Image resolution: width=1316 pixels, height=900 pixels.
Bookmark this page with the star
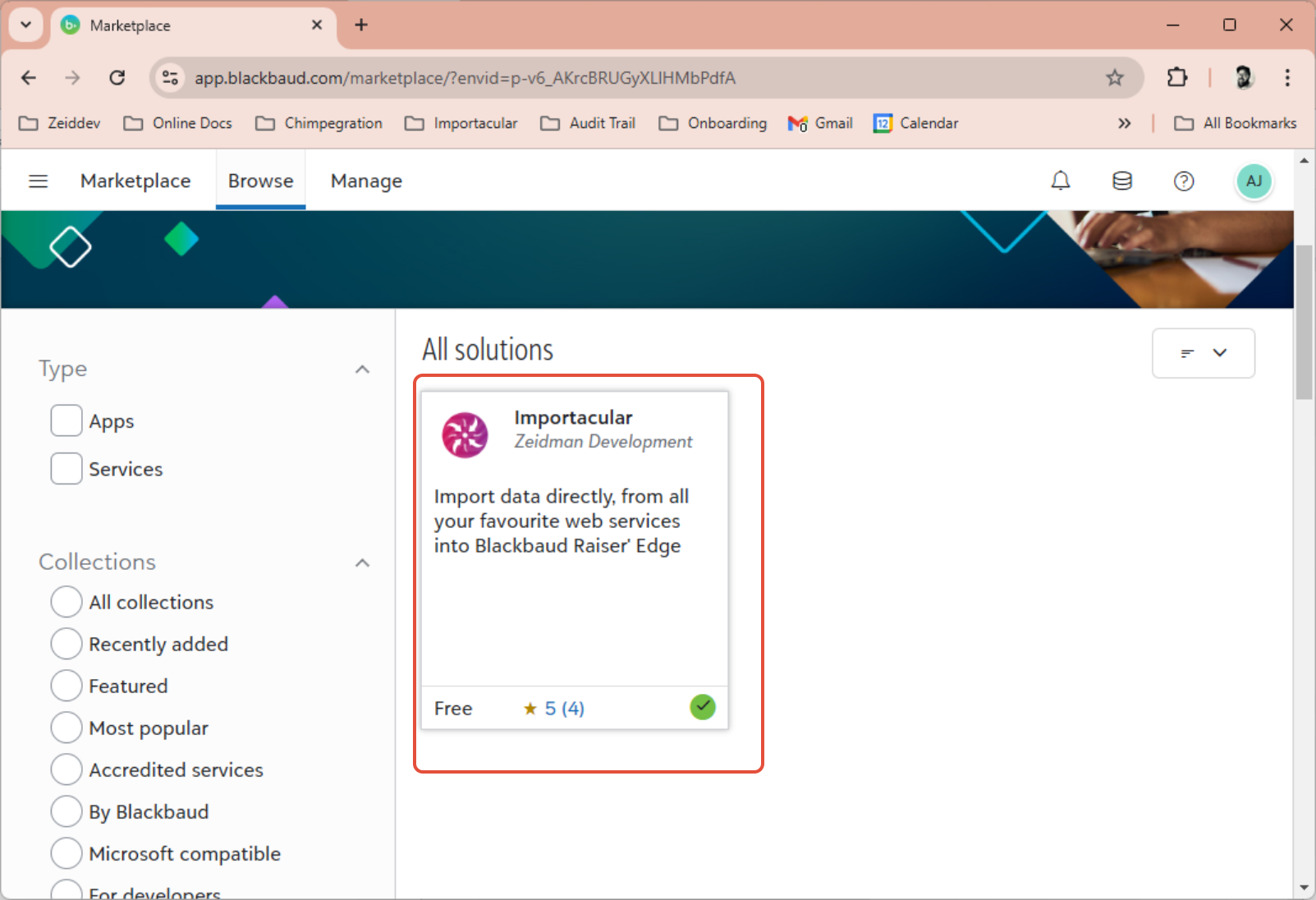click(x=1115, y=78)
